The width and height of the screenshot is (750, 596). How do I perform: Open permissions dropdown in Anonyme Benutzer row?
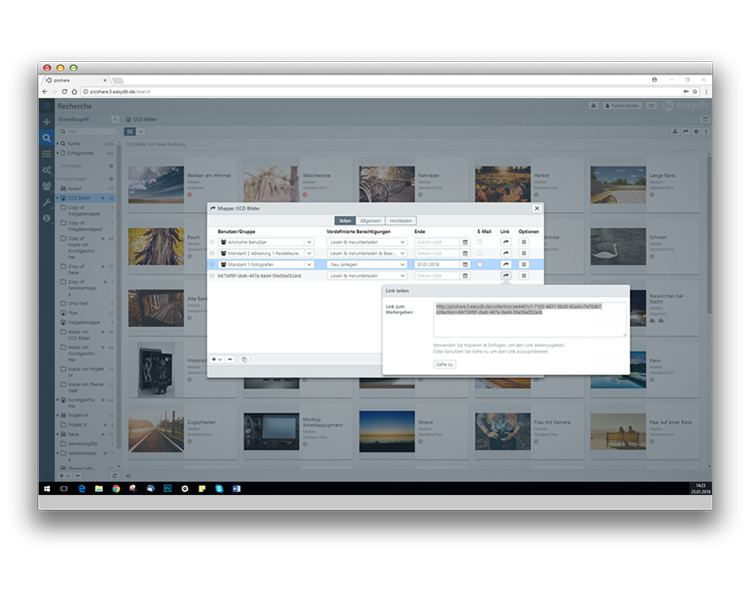367,242
